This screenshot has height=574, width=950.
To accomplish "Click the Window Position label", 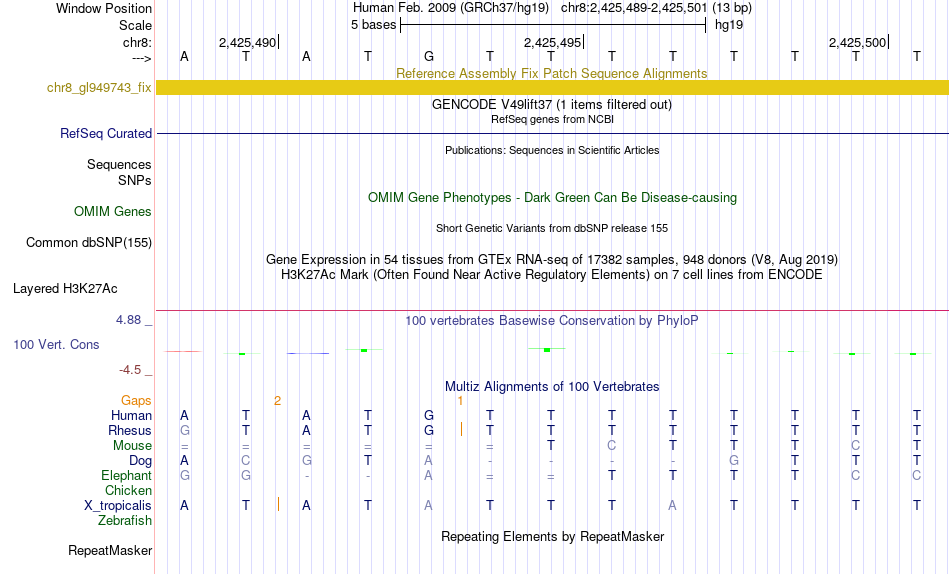I will (x=104, y=8).
